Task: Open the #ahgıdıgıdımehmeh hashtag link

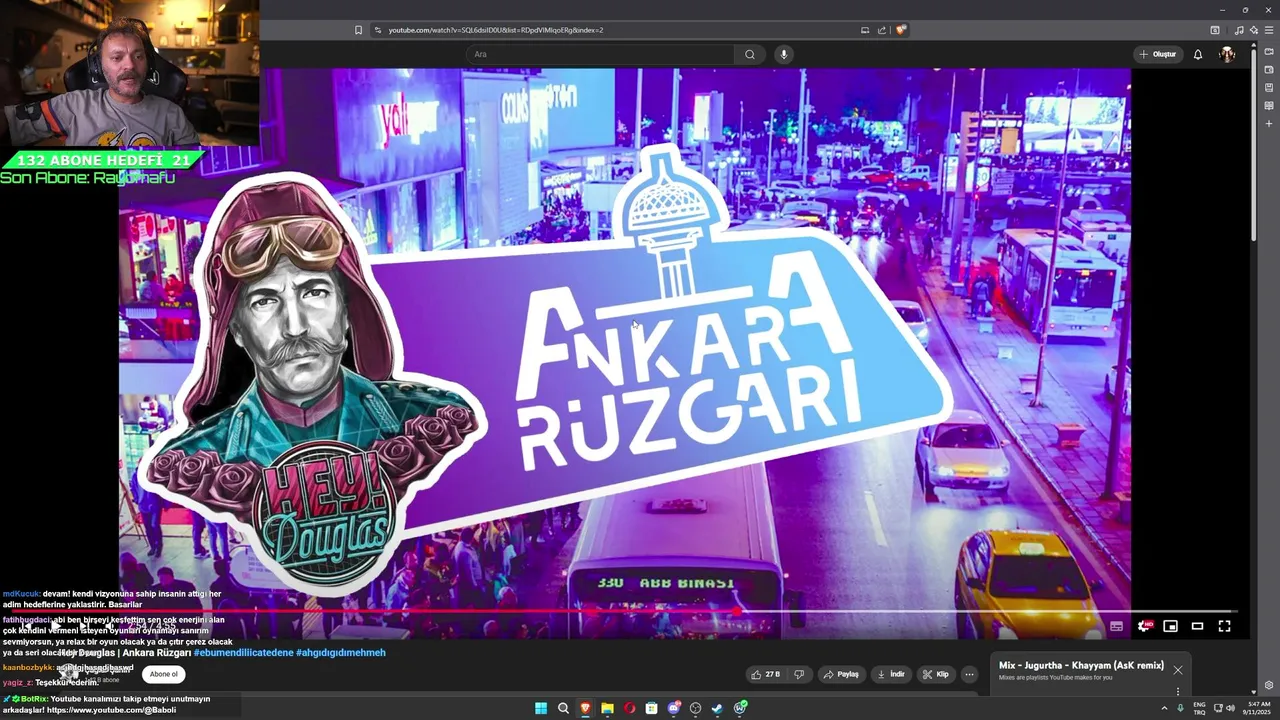Action: click(340, 653)
